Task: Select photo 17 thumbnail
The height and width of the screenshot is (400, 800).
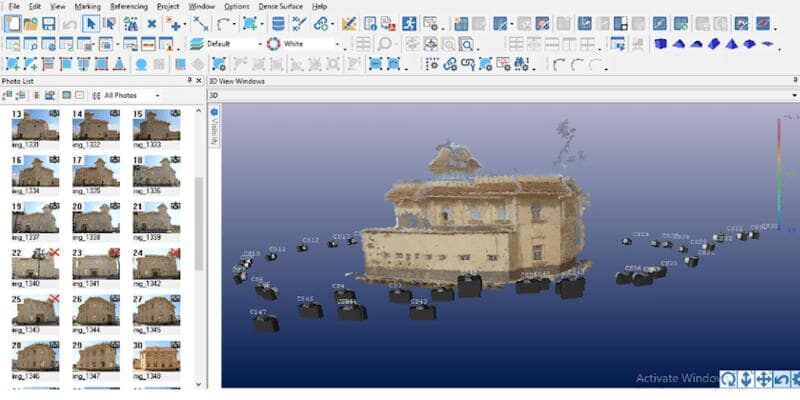Action: pos(96,171)
